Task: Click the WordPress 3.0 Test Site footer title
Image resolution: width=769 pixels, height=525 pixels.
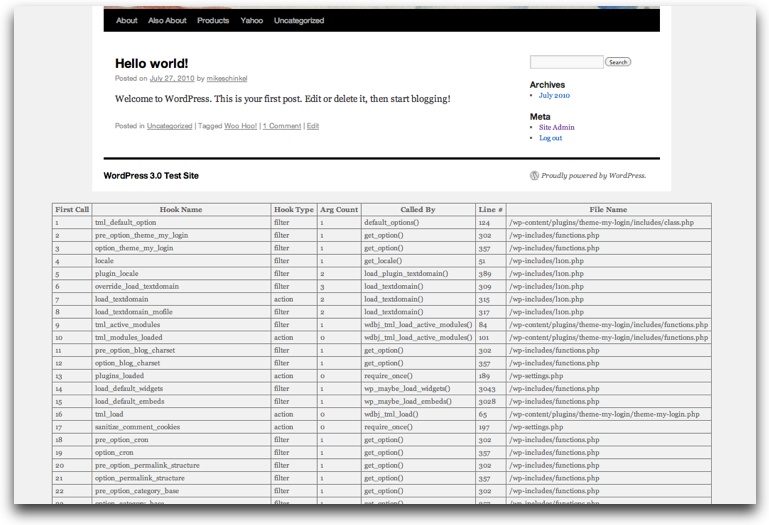Action: (151, 176)
